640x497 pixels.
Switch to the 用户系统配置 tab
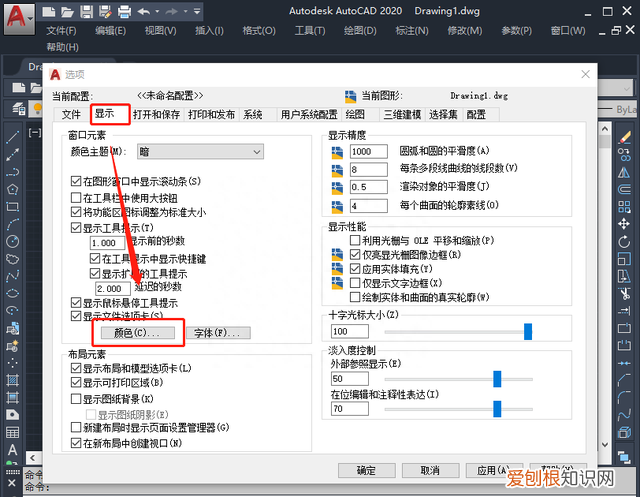pyautogui.click(x=309, y=115)
